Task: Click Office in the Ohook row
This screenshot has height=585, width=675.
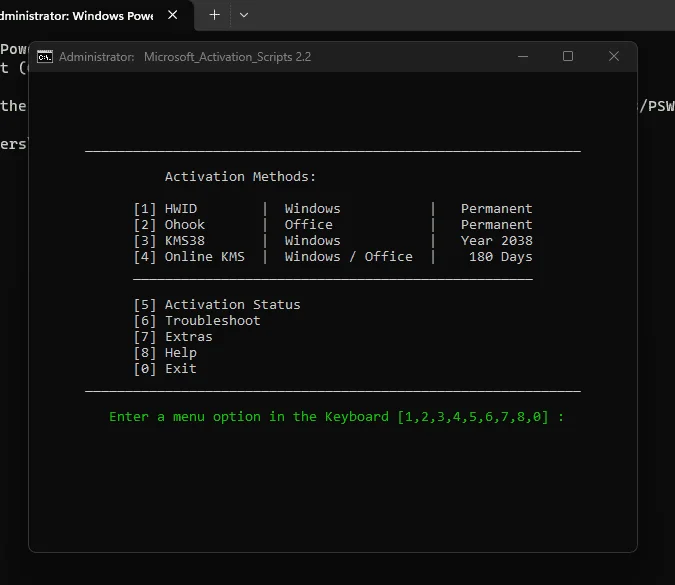Action: (x=309, y=225)
